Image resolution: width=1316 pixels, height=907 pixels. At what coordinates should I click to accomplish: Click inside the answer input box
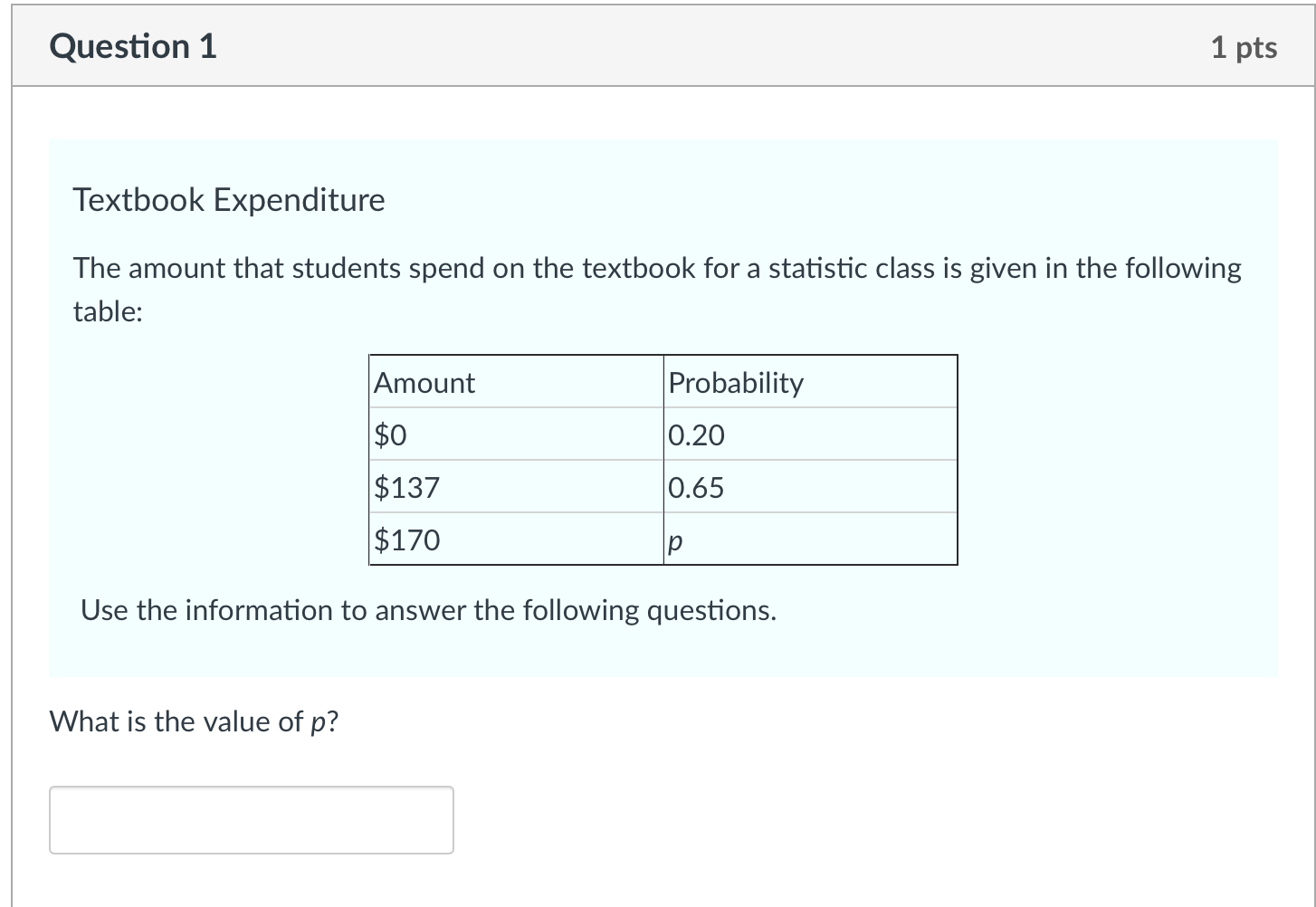point(251,819)
